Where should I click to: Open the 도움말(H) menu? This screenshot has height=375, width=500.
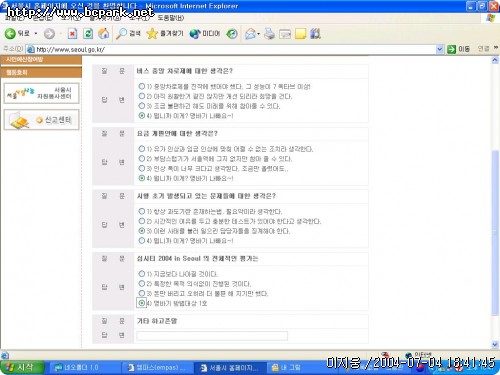[x=170, y=18]
